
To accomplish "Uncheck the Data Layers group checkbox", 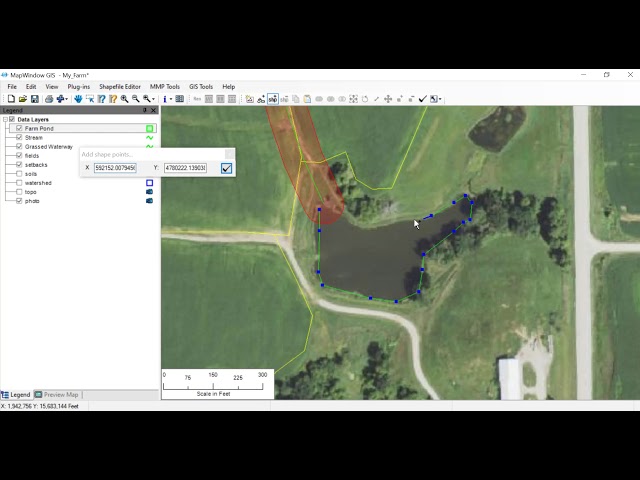I will point(12,119).
